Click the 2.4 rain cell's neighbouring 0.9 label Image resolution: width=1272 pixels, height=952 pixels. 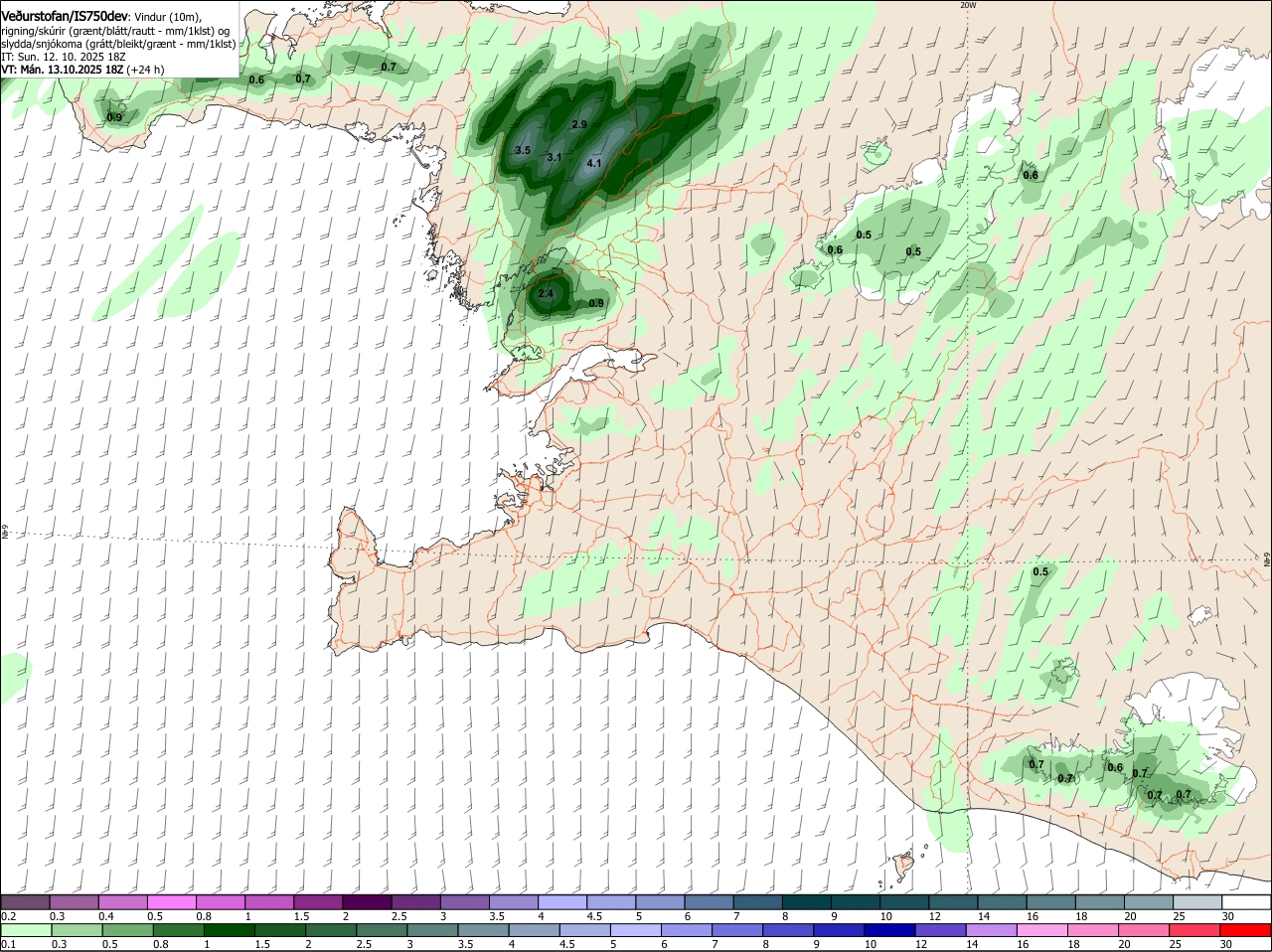(596, 303)
